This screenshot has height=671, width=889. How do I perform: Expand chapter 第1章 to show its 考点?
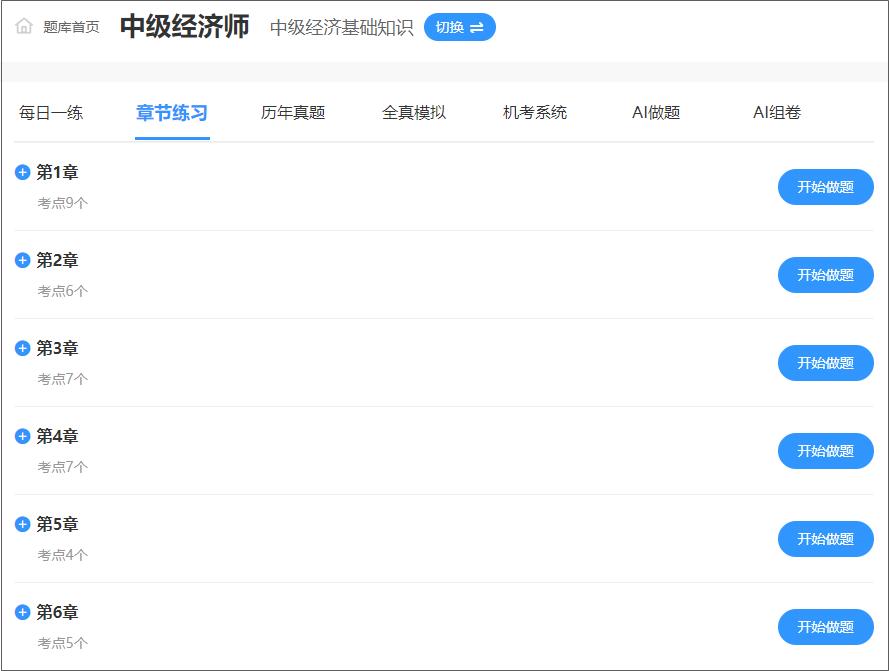point(20,172)
